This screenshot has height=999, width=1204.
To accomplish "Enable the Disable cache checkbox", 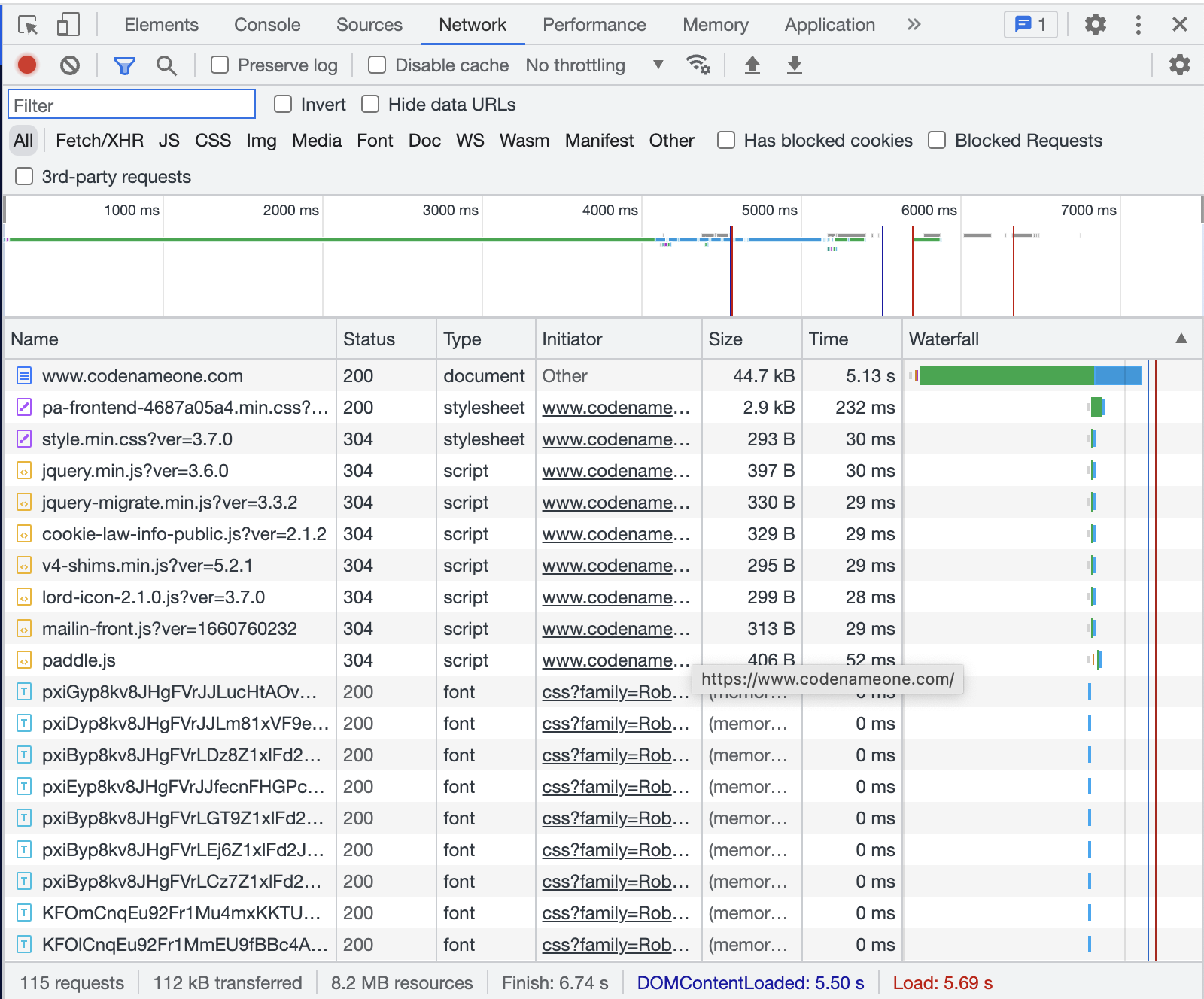I will [x=376, y=65].
